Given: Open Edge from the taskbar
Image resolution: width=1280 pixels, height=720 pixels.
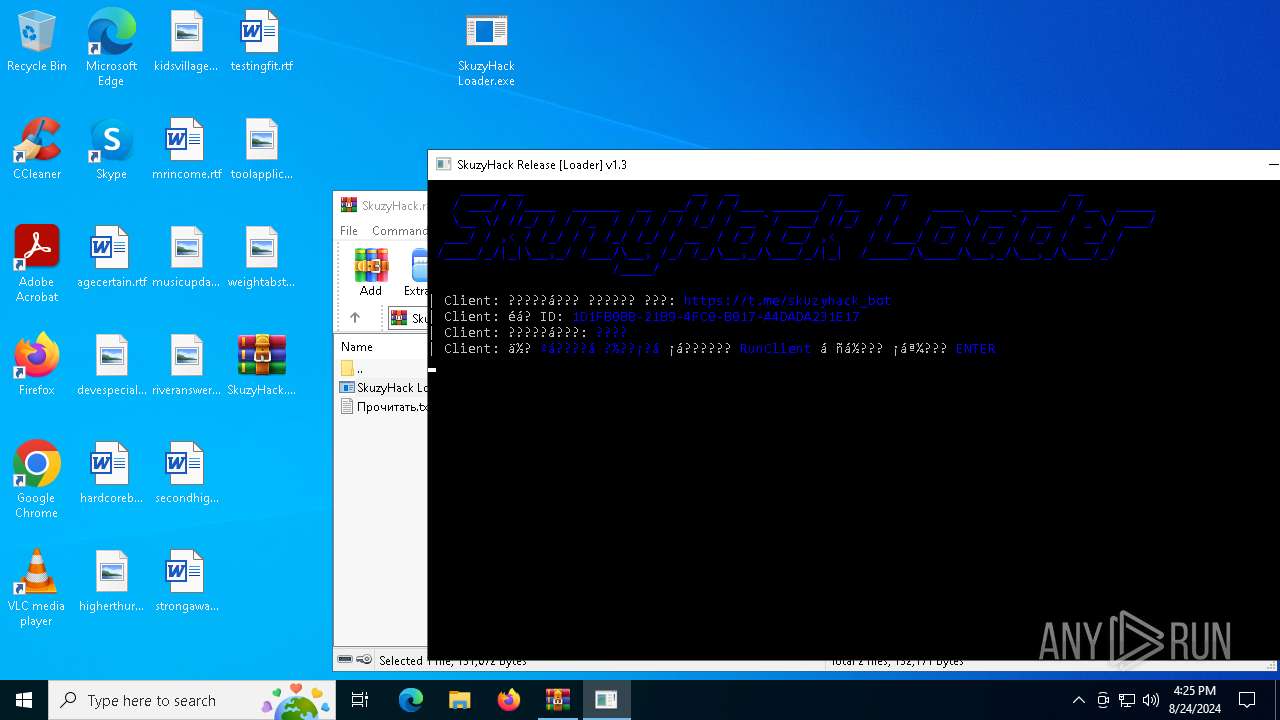Looking at the screenshot, I should coord(411,700).
